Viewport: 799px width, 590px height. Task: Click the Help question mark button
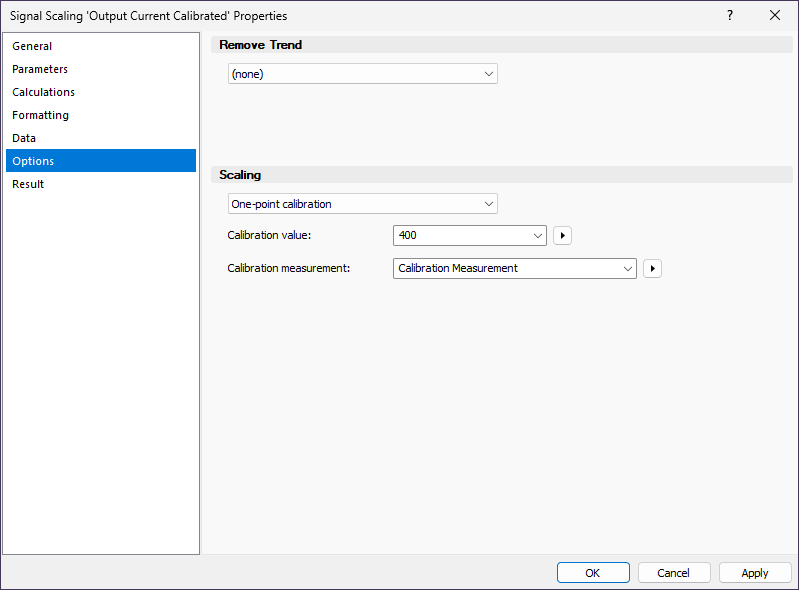[730, 15]
